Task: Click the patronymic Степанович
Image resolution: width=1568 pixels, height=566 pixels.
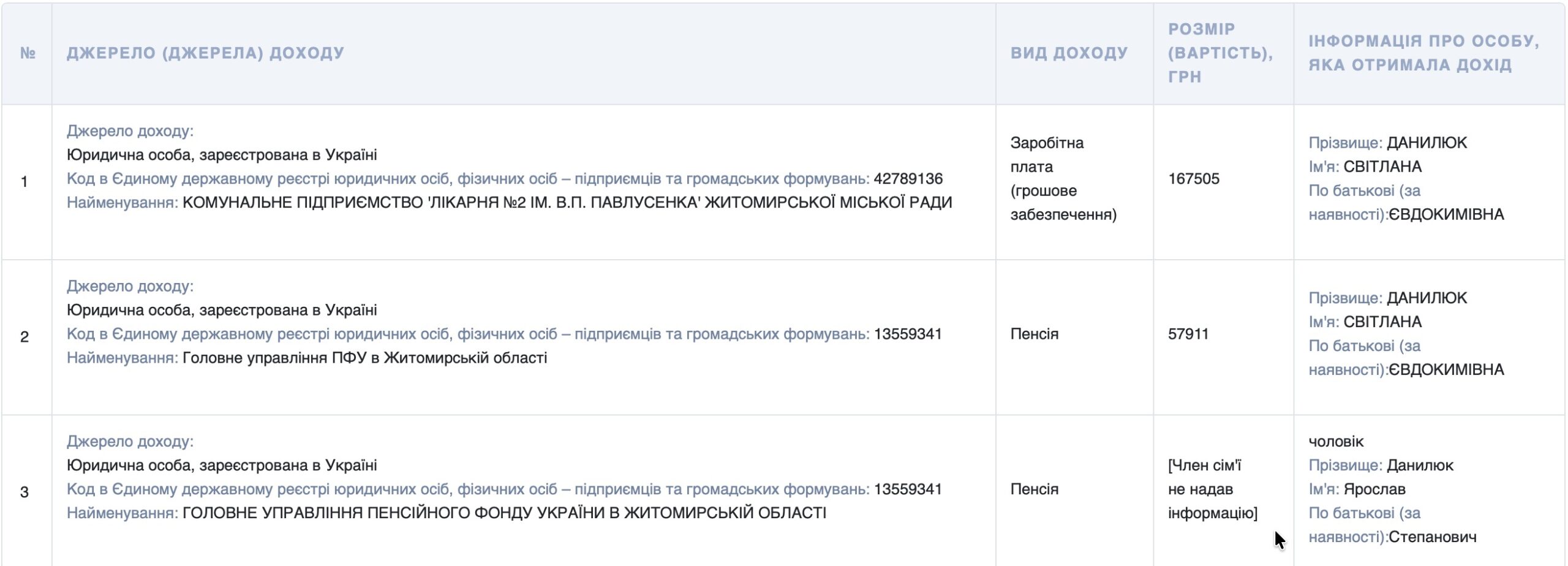Action: coord(1433,537)
